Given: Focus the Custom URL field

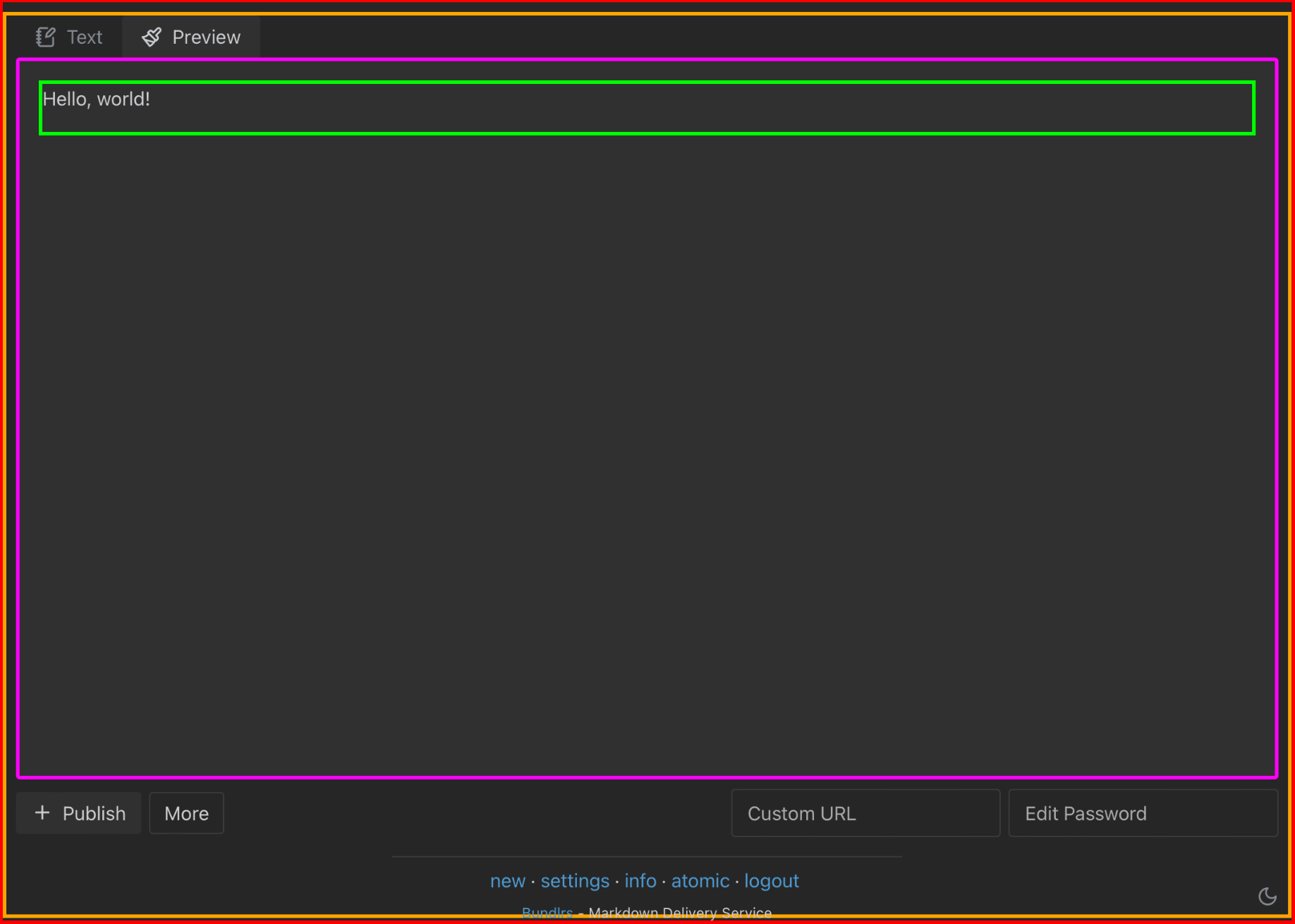Looking at the screenshot, I should click(x=865, y=813).
